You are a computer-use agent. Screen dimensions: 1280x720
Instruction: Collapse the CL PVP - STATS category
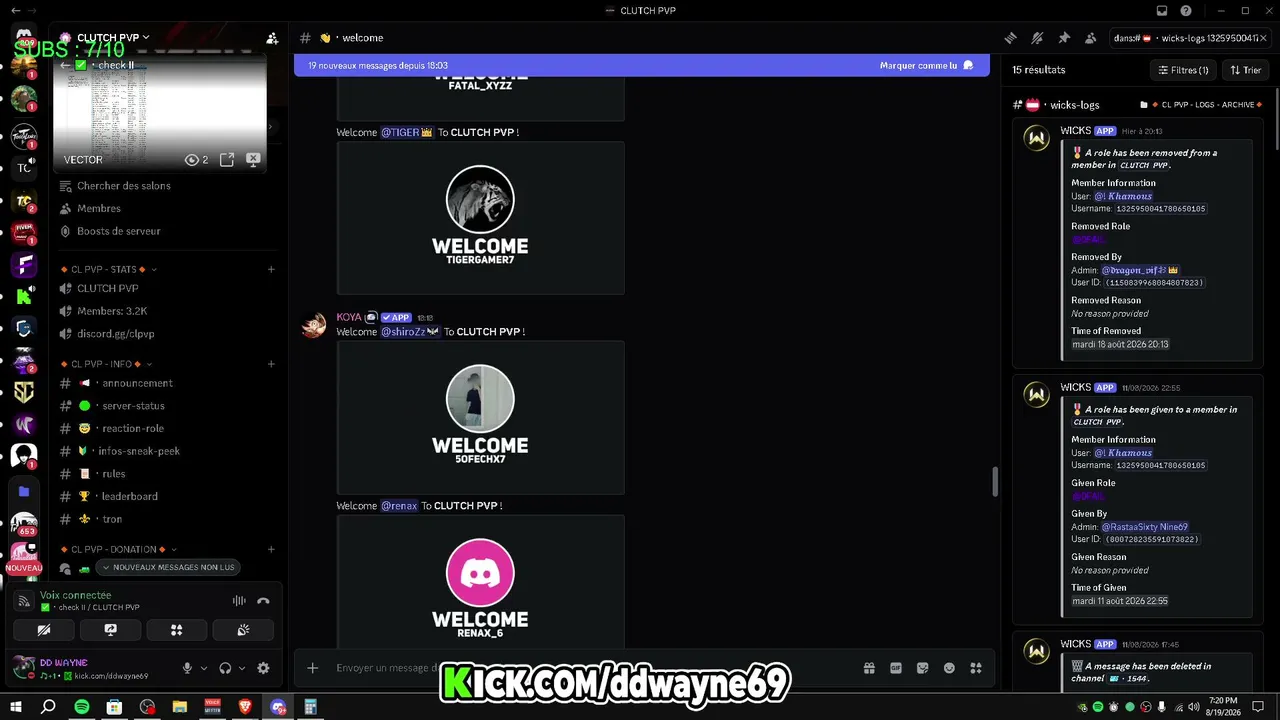109,269
